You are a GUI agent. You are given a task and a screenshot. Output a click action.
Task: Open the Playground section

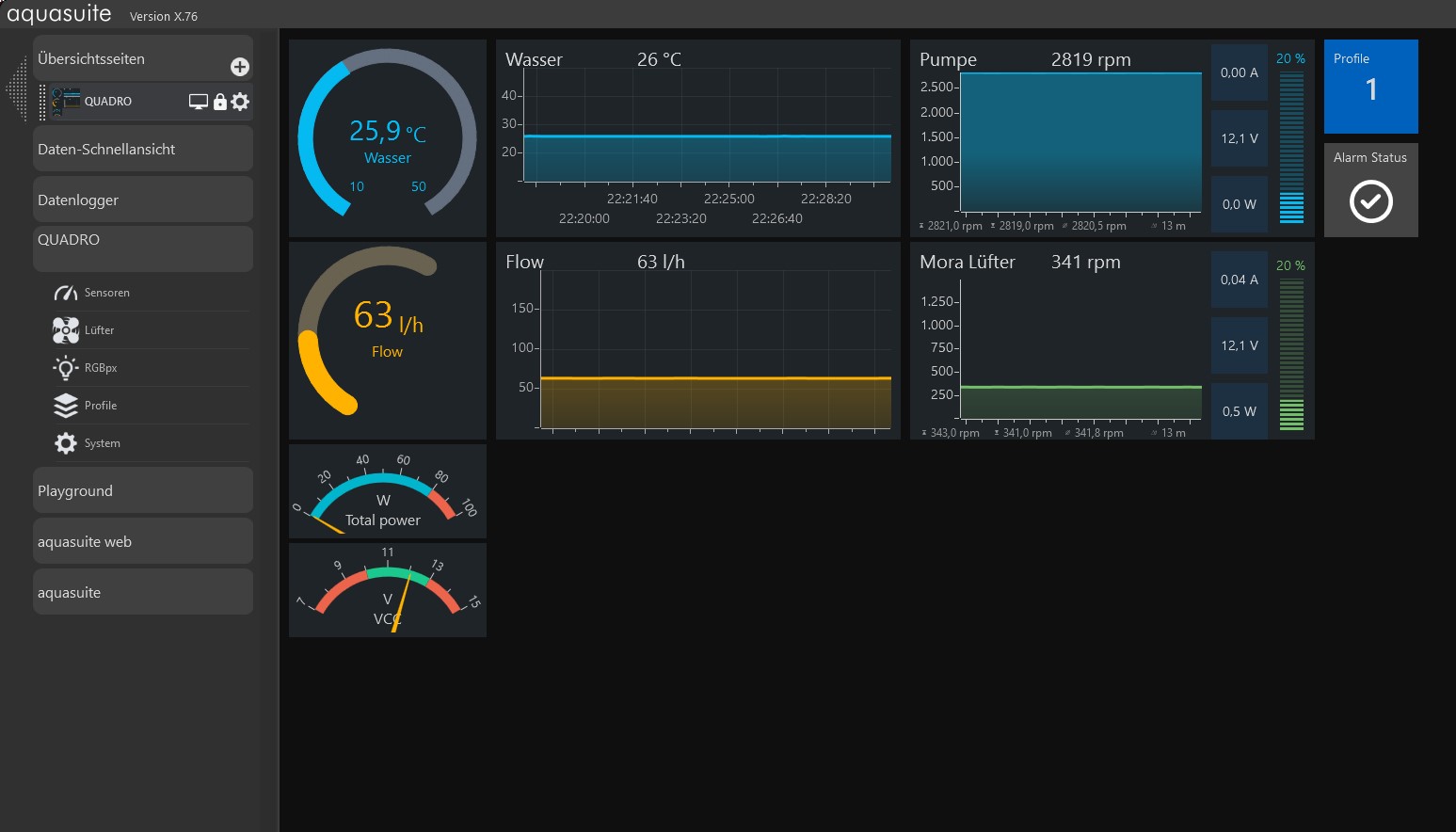(x=143, y=491)
